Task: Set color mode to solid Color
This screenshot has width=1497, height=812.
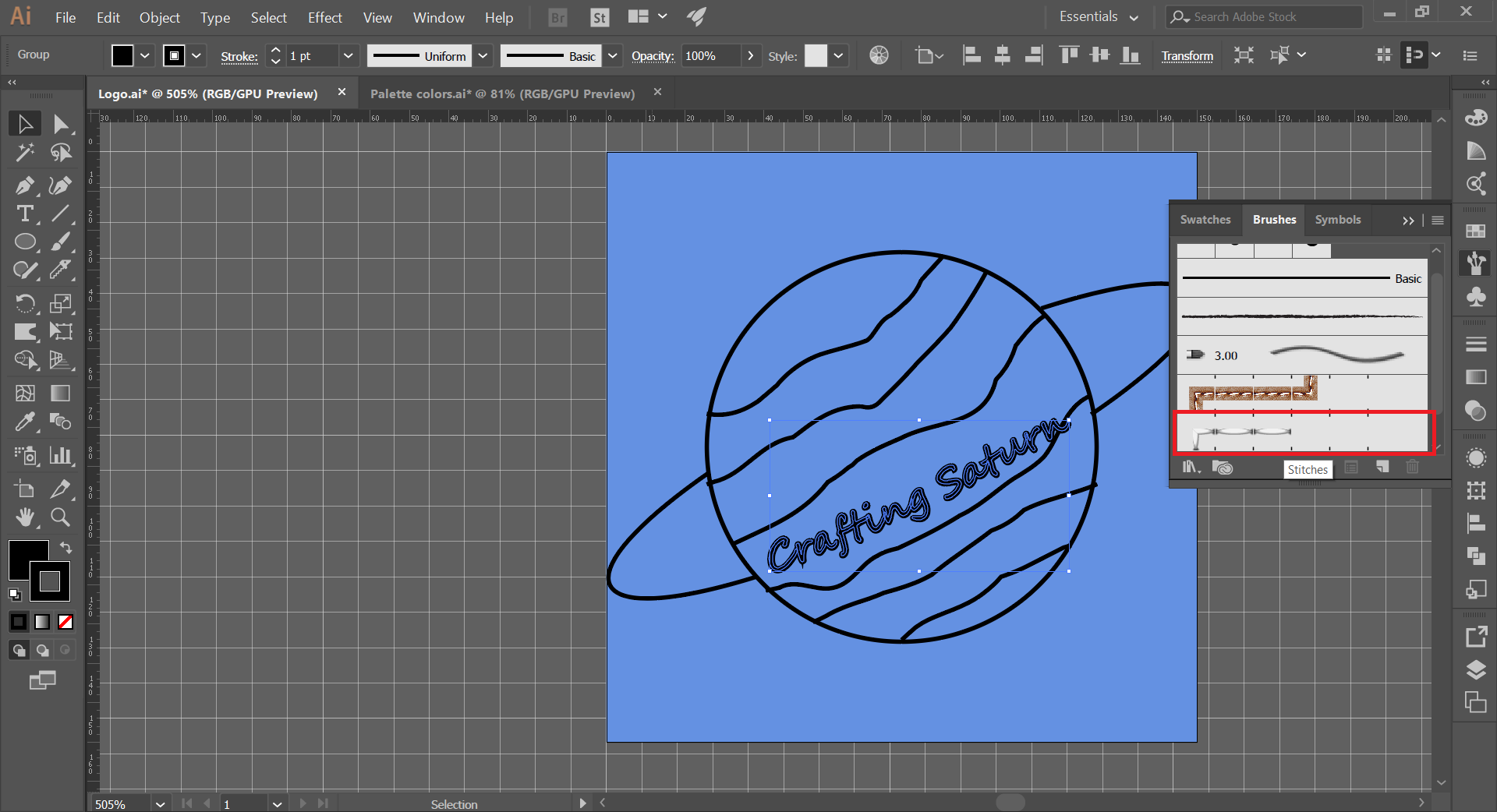Action: [x=19, y=622]
